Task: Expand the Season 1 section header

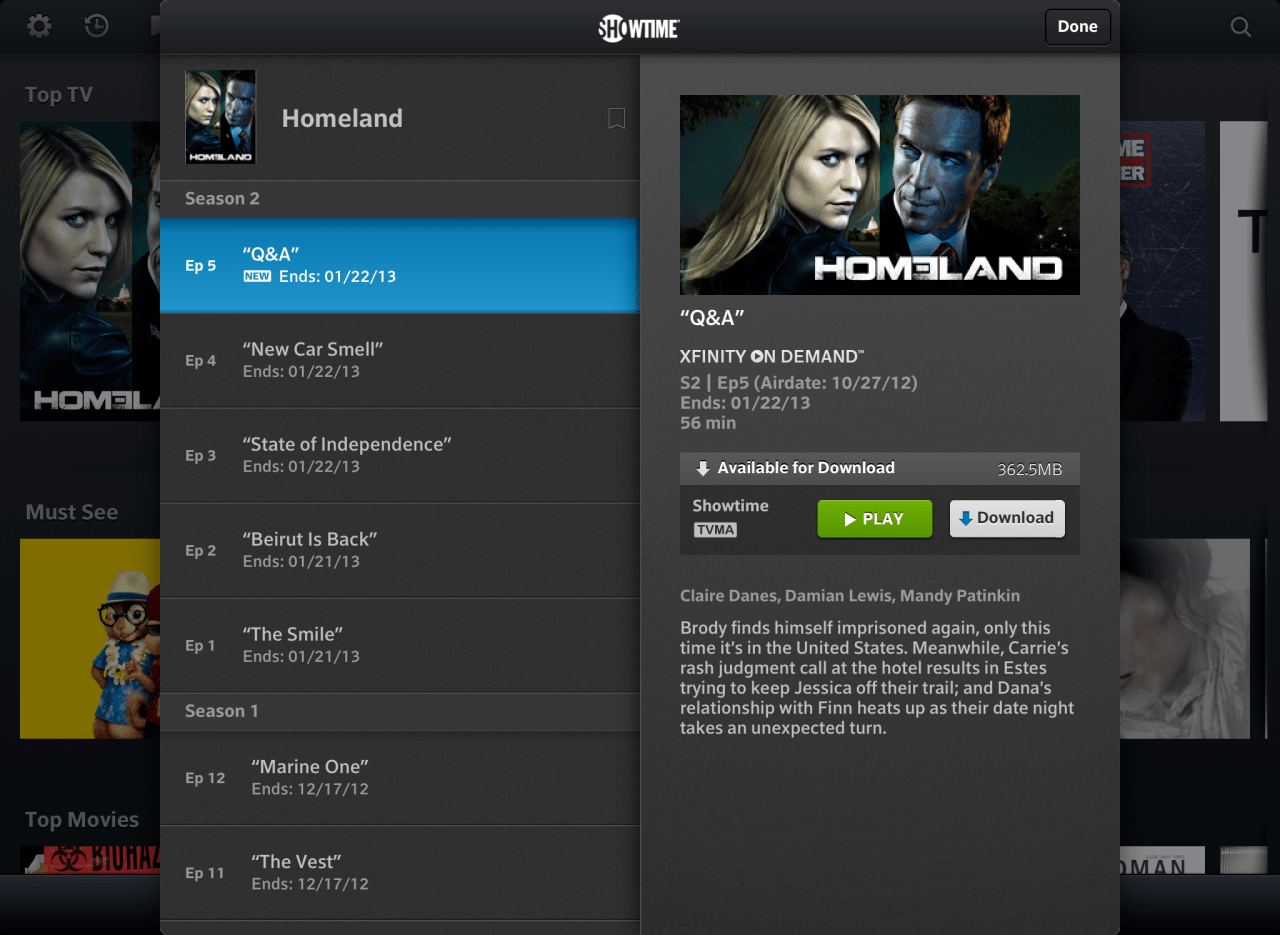Action: [400, 711]
